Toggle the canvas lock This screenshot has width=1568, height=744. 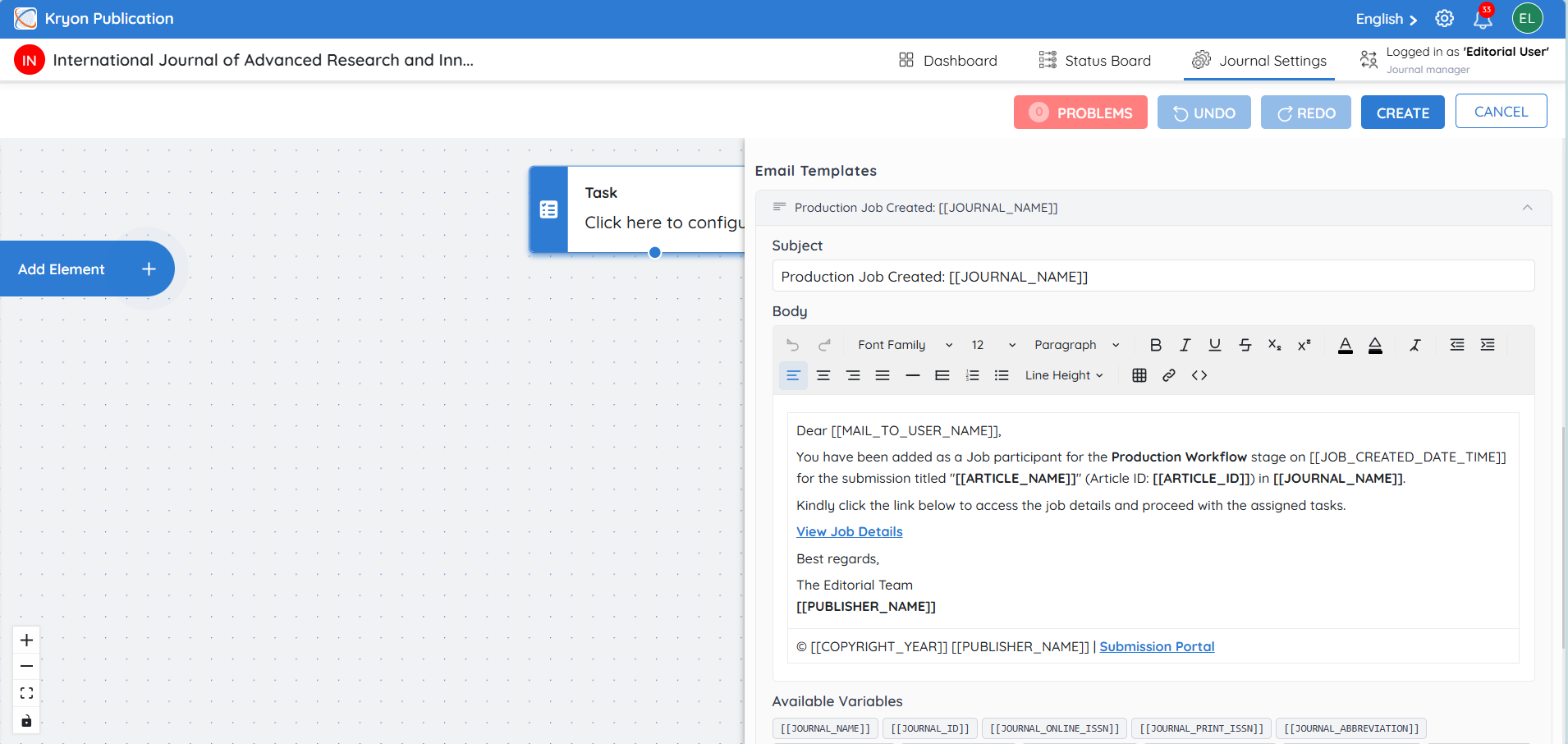point(26,720)
